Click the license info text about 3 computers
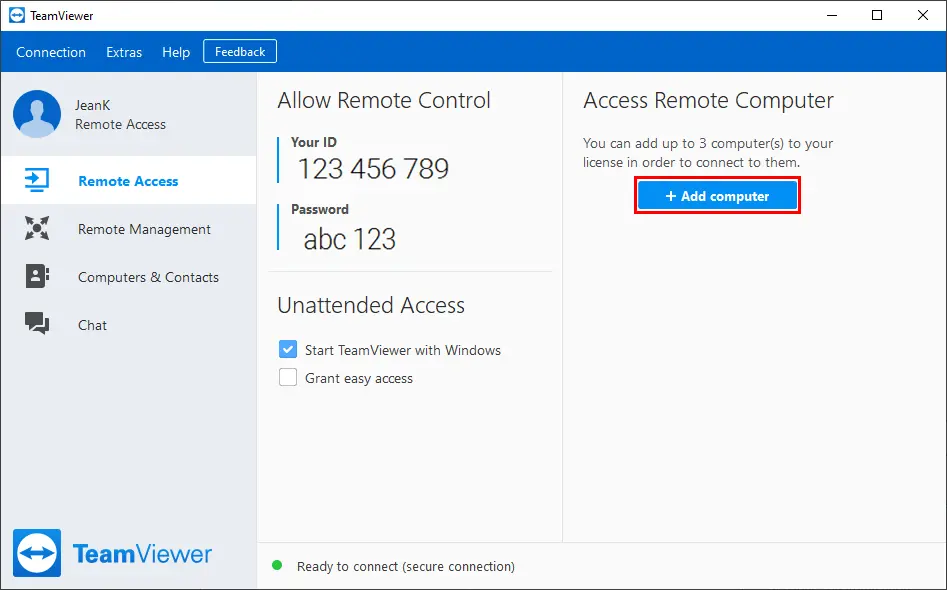Screen dimensions: 947x590 (708, 153)
